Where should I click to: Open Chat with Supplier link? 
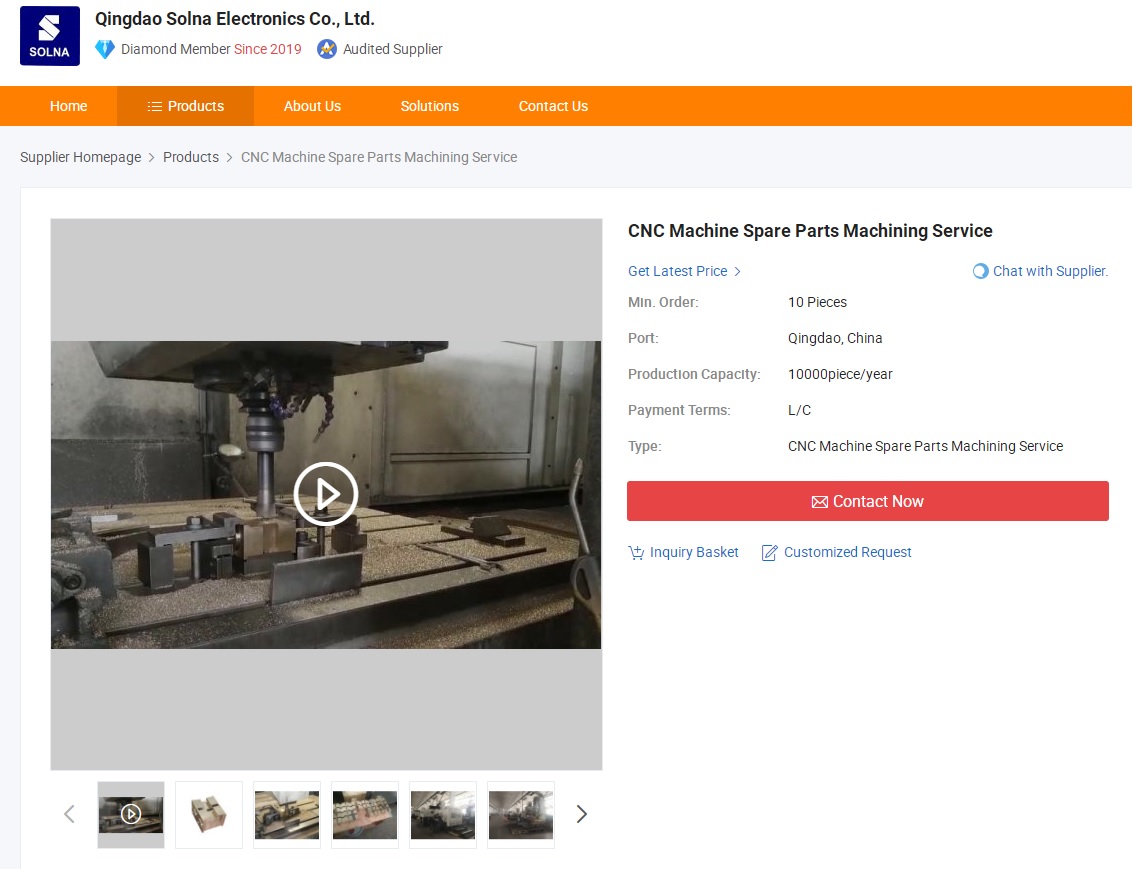coord(1050,272)
